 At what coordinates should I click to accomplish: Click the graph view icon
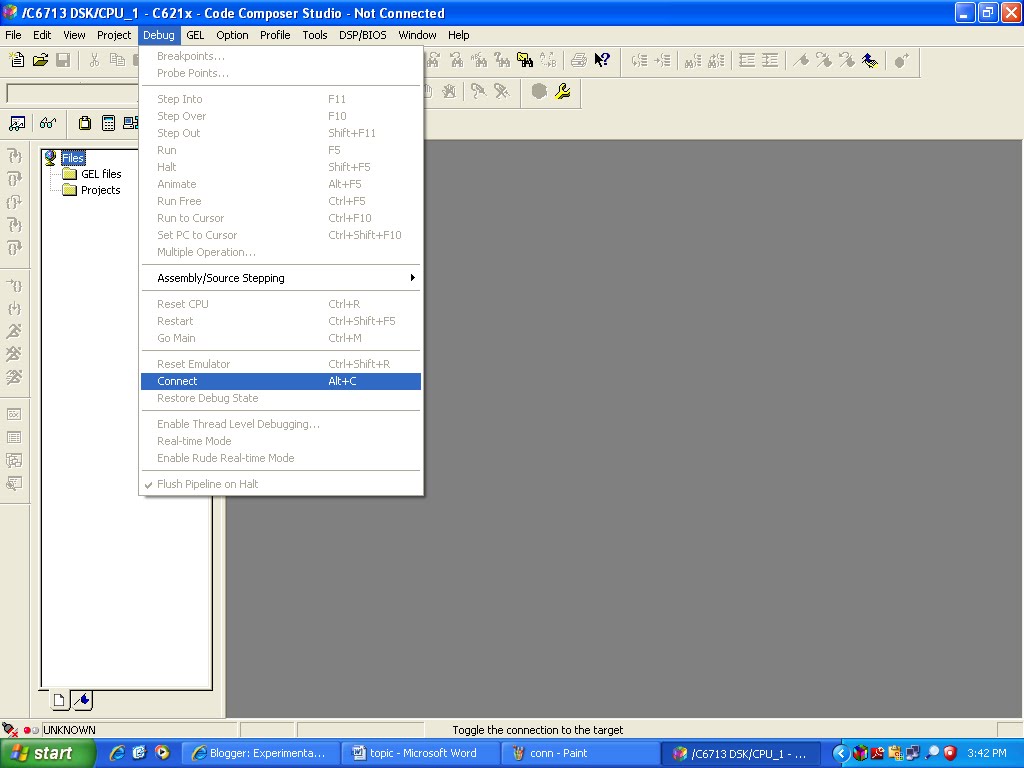17,123
